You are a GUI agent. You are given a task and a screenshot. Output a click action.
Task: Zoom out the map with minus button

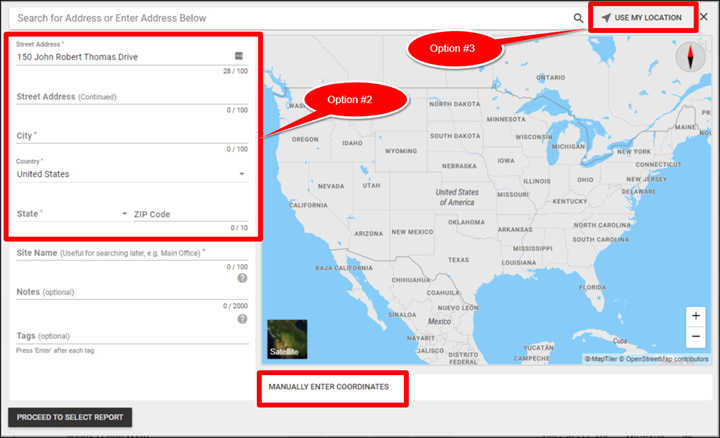(696, 336)
